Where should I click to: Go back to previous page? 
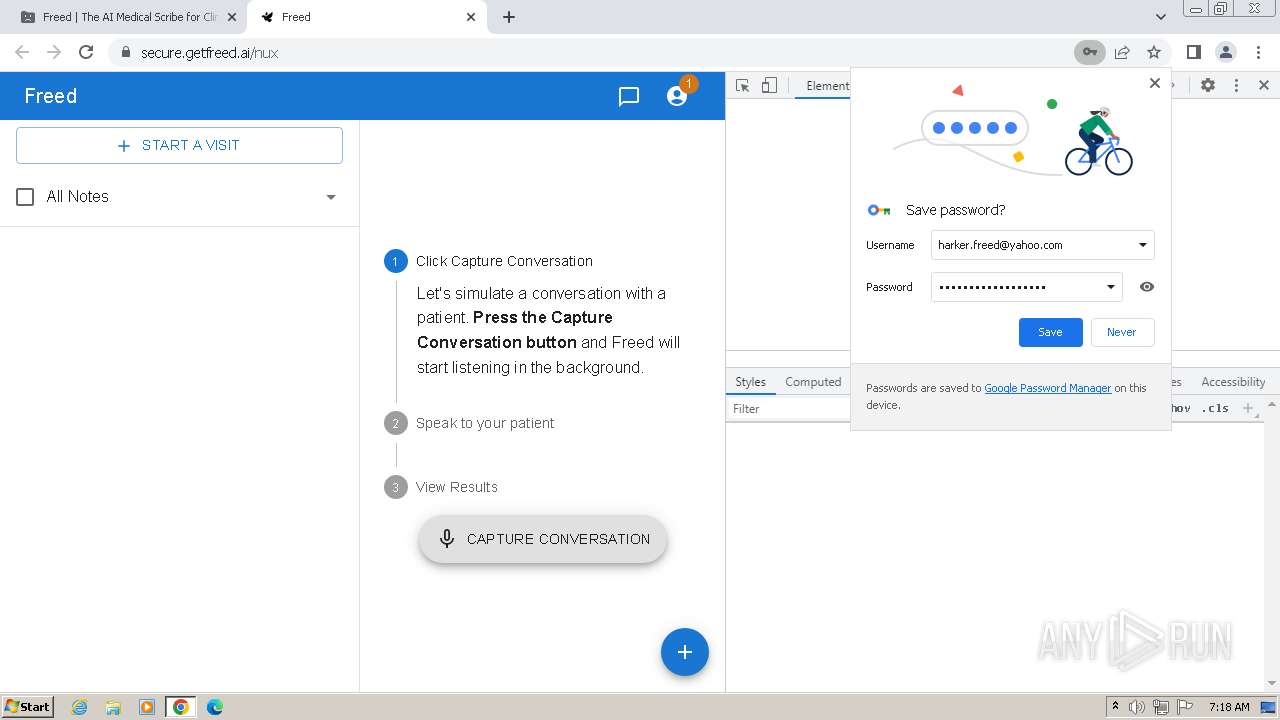[22, 52]
